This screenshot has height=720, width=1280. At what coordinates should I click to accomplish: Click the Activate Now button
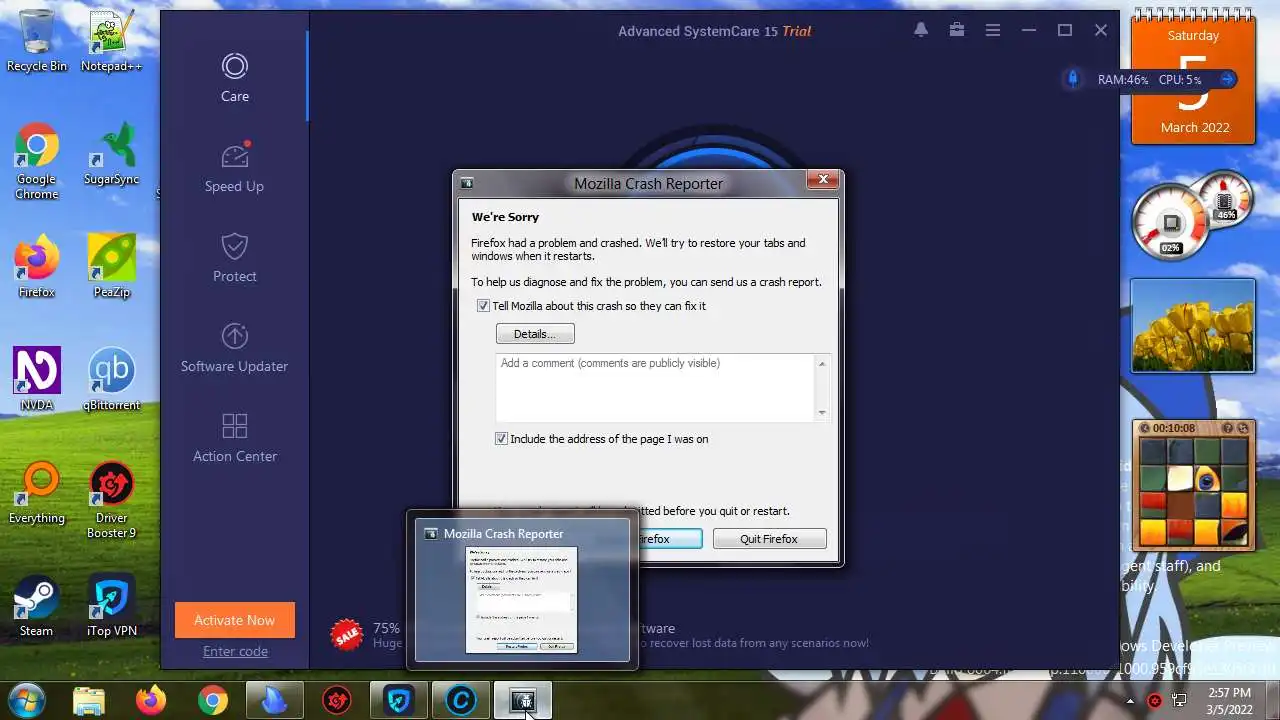[235, 620]
